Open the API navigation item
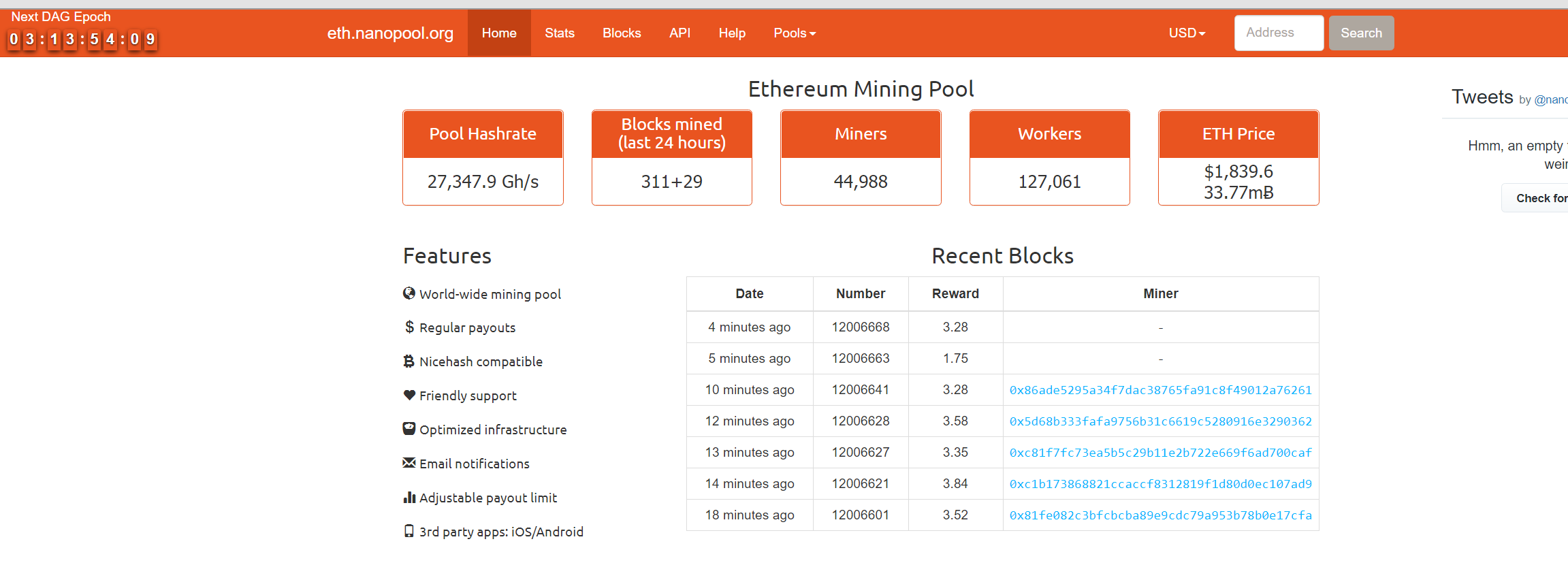1568x565 pixels. [x=679, y=33]
